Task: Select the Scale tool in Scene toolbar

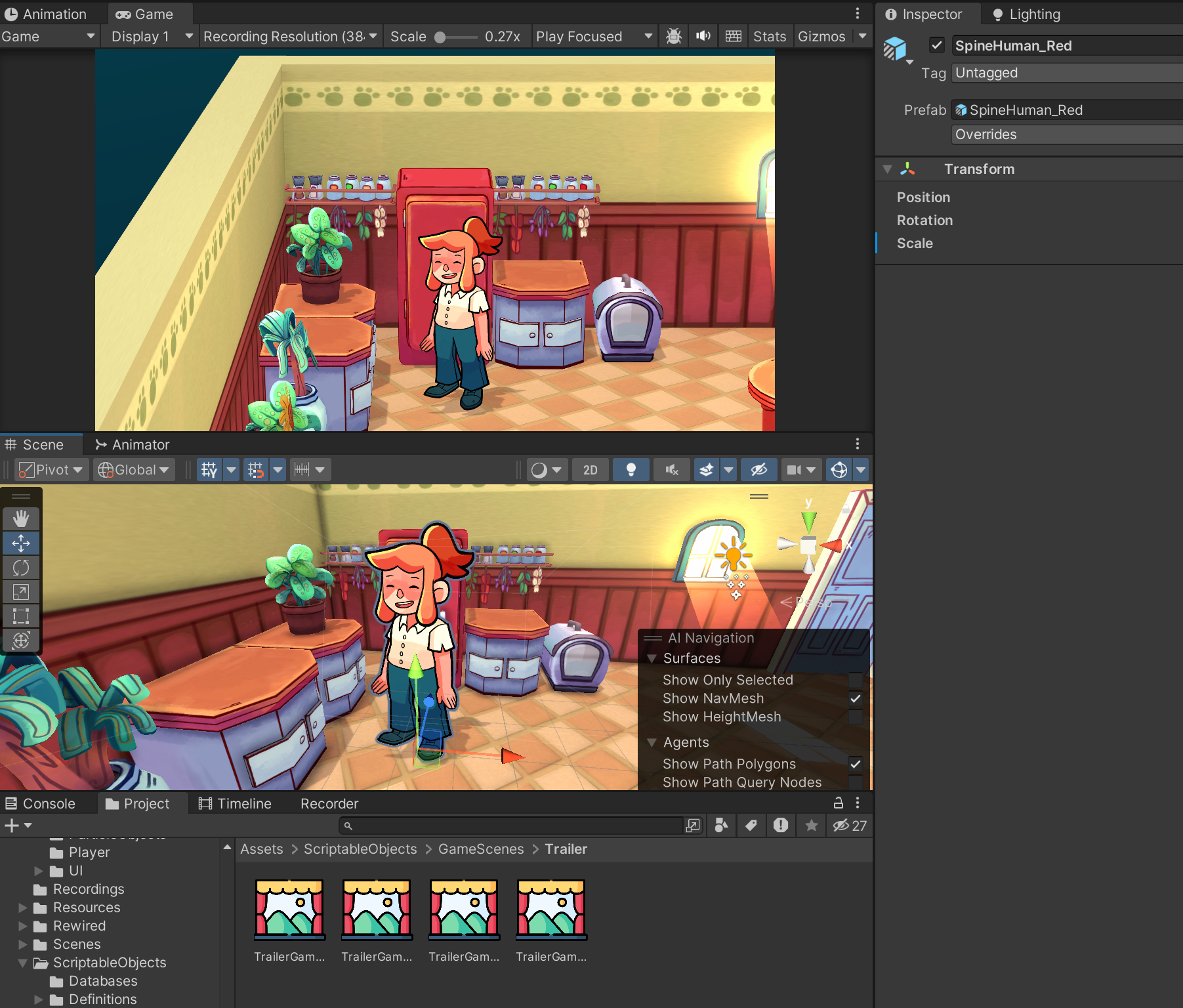Action: pyautogui.click(x=21, y=592)
